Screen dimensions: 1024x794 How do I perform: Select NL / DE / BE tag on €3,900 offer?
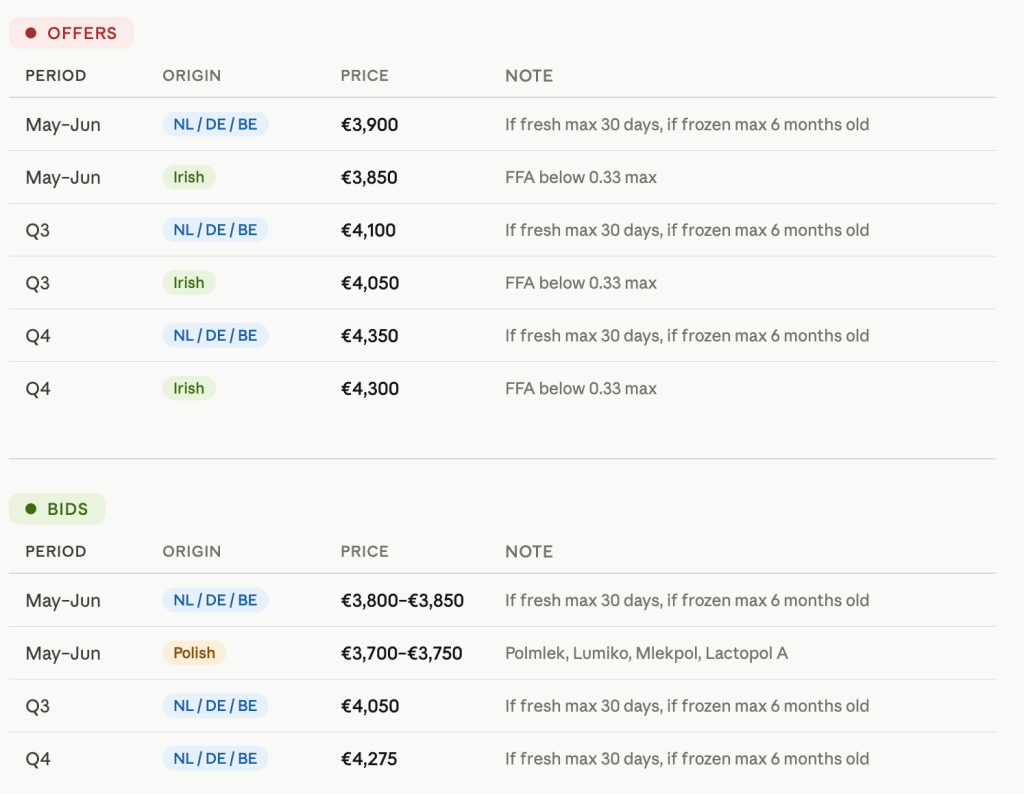(x=215, y=125)
